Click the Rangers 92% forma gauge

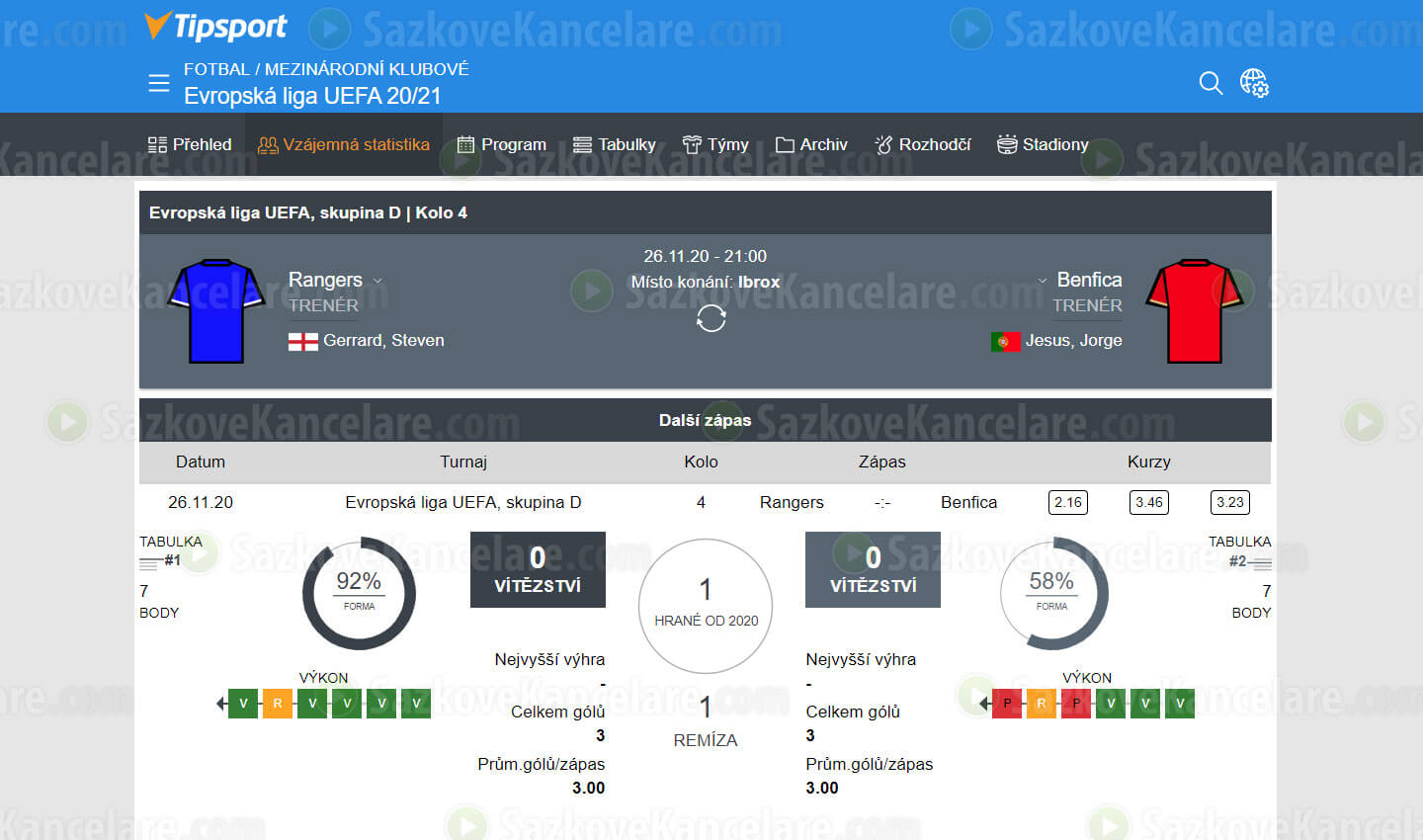pyautogui.click(x=359, y=593)
